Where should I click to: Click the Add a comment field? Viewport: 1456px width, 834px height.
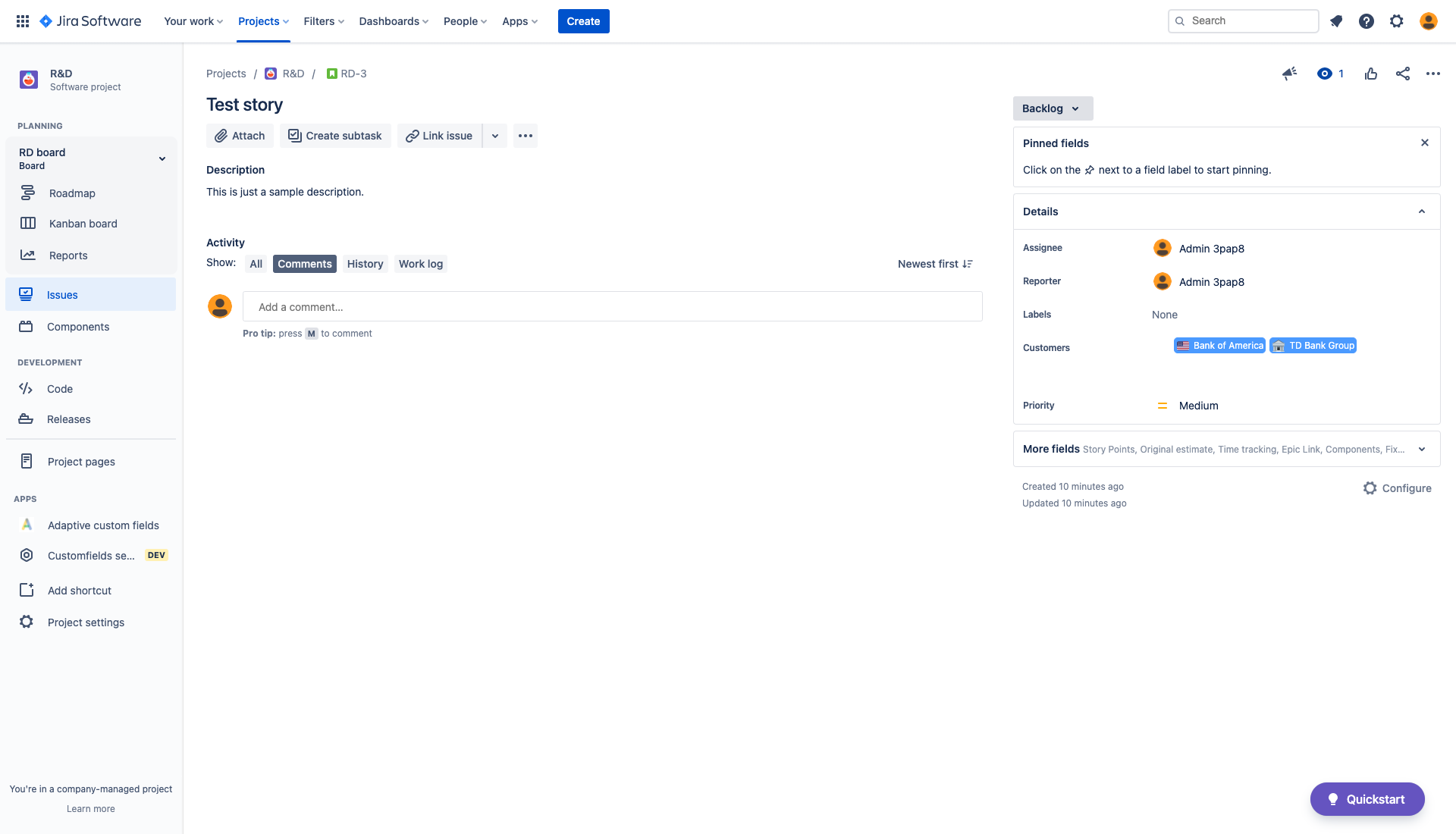612,307
